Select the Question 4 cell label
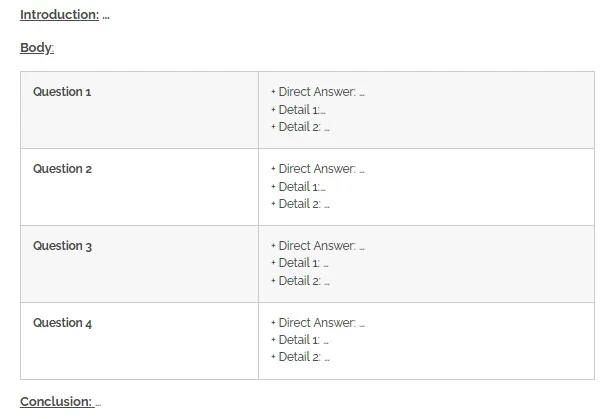 62,323
